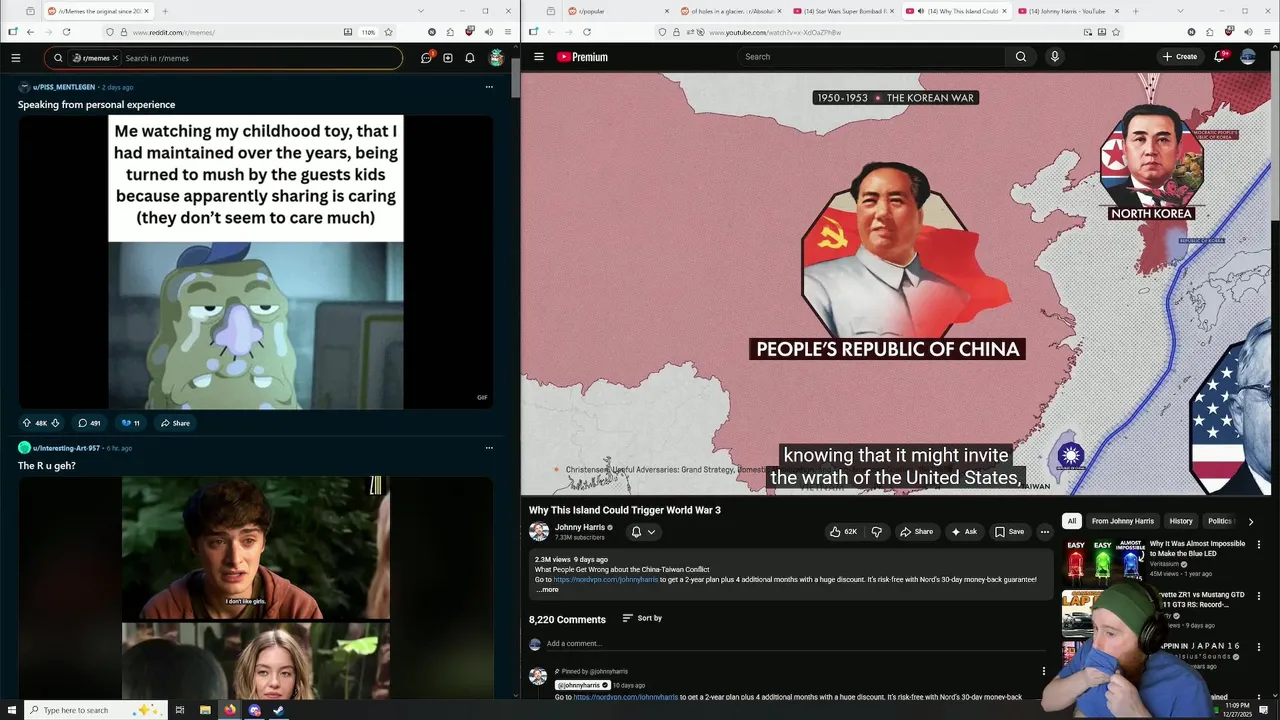Save the video to a playlist
This screenshot has height=720, width=1280.
1009,532
